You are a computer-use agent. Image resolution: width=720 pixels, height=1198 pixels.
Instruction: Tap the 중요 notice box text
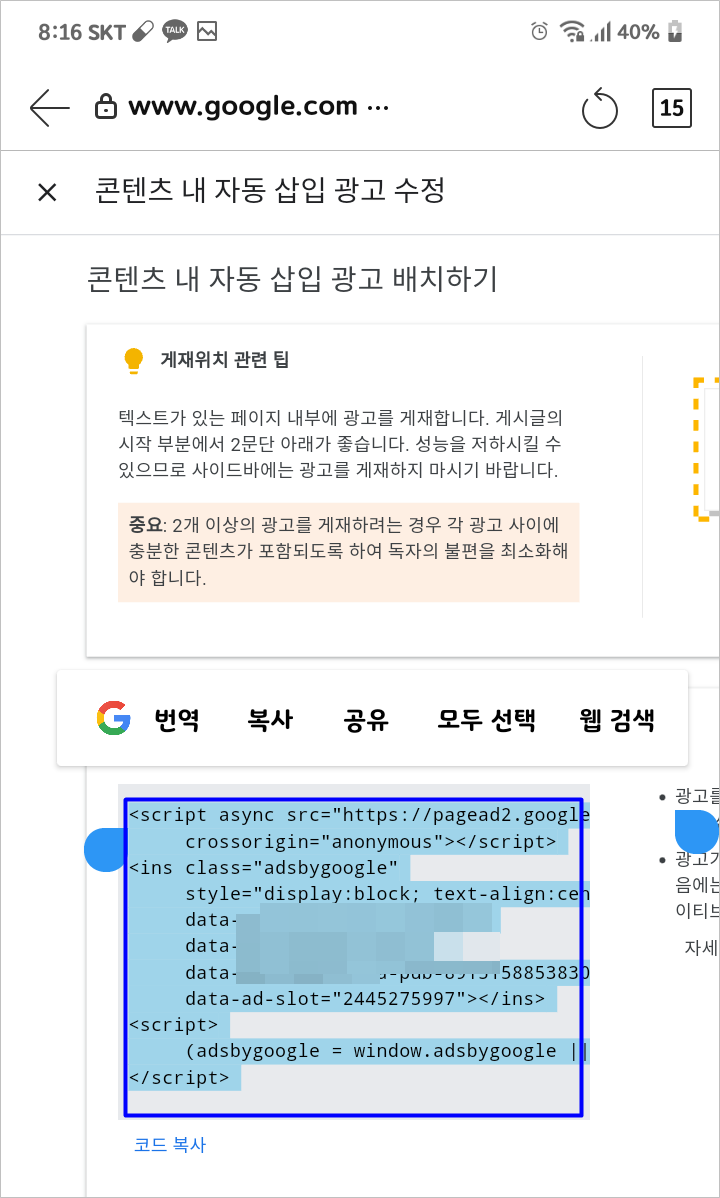point(349,552)
